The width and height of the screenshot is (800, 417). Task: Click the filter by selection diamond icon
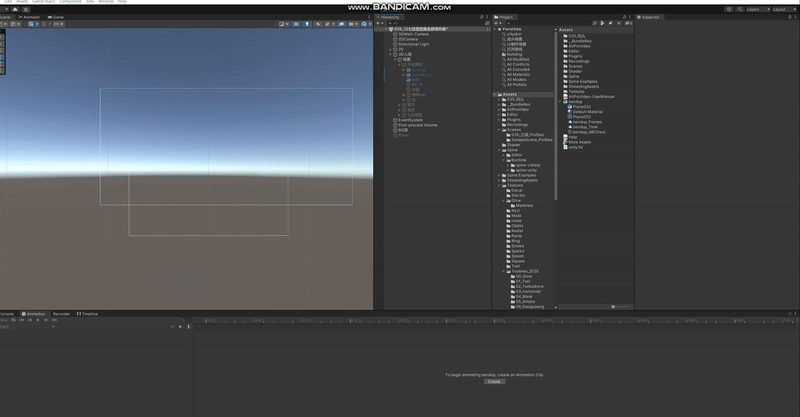pyautogui.click(x=172, y=327)
